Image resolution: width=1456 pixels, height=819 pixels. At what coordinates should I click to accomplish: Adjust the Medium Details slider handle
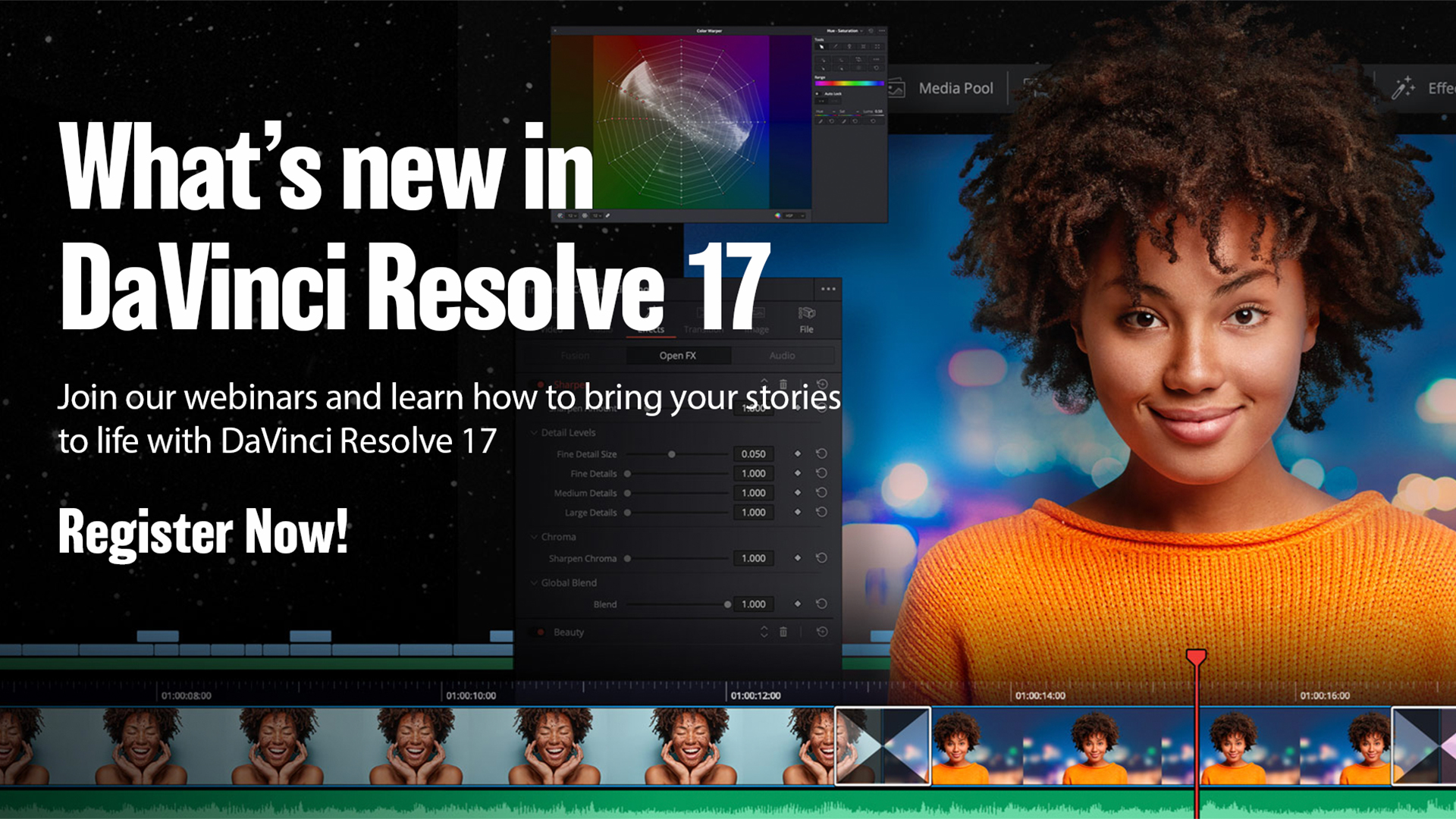point(627,493)
